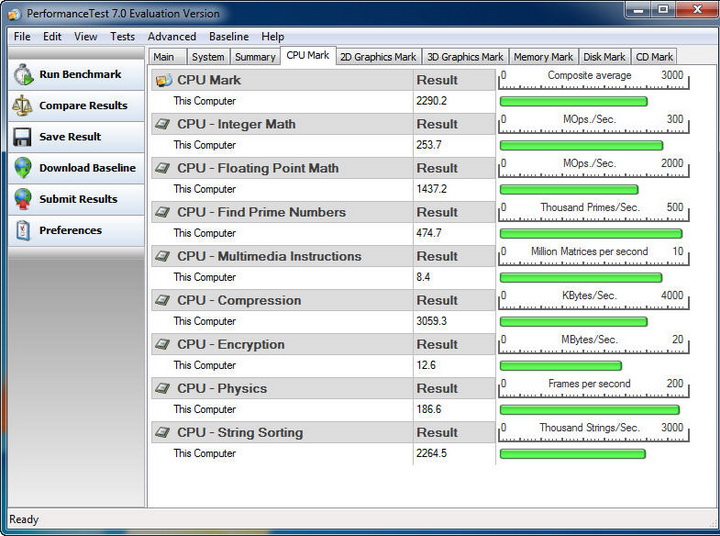Click the Ready status bar text
Image resolution: width=720 pixels, height=536 pixels.
24,519
